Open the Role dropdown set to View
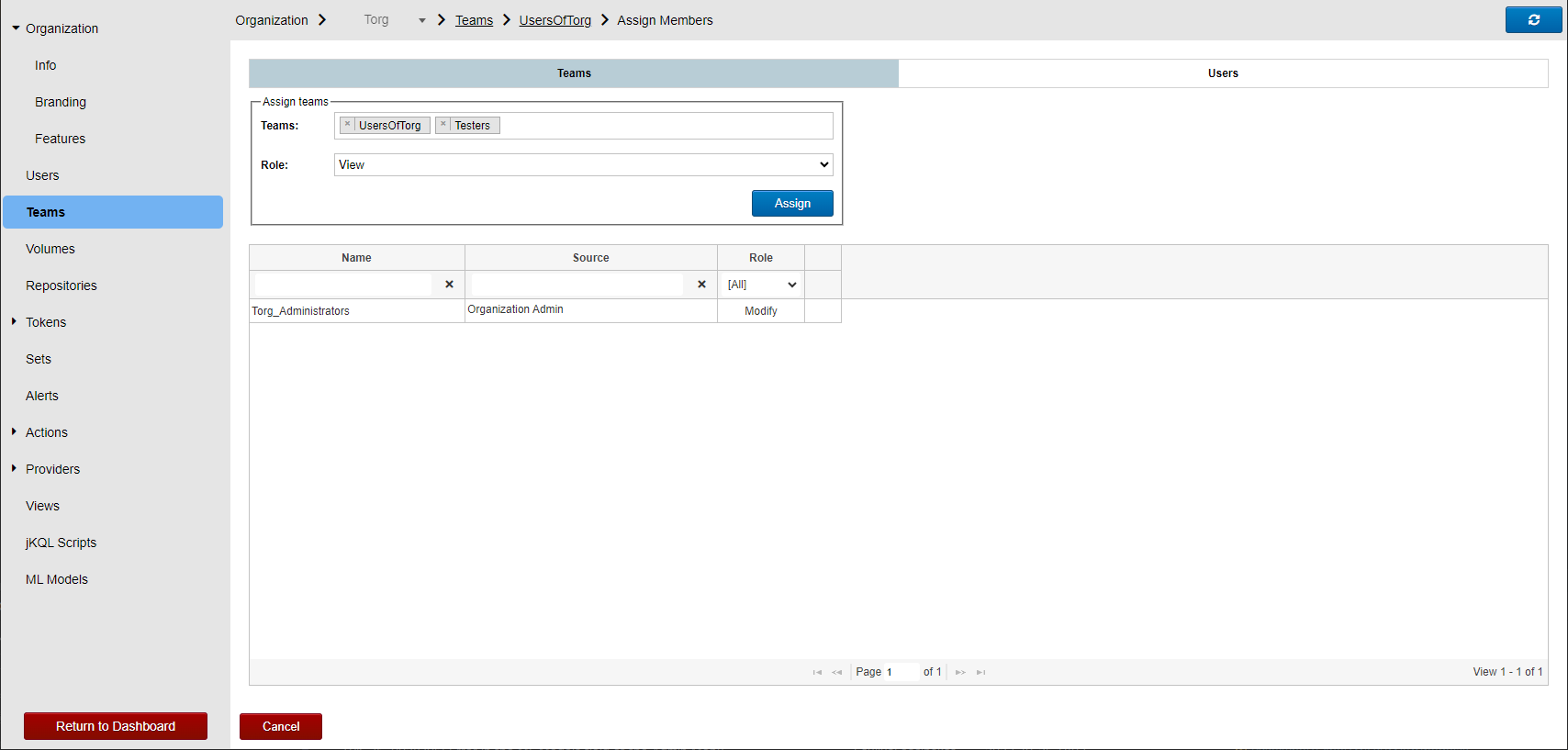This screenshot has width=1568, height=750. coord(584,164)
